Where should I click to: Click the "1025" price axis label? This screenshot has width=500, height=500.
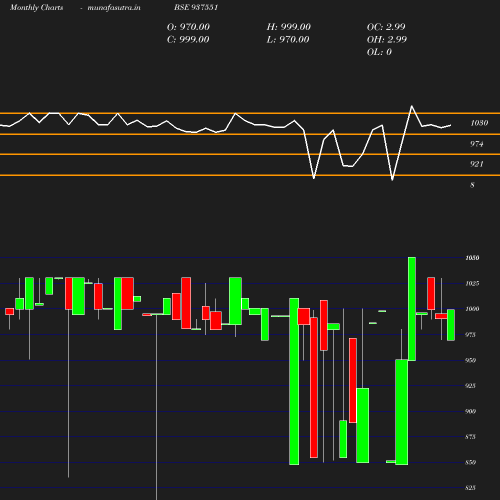472,283
